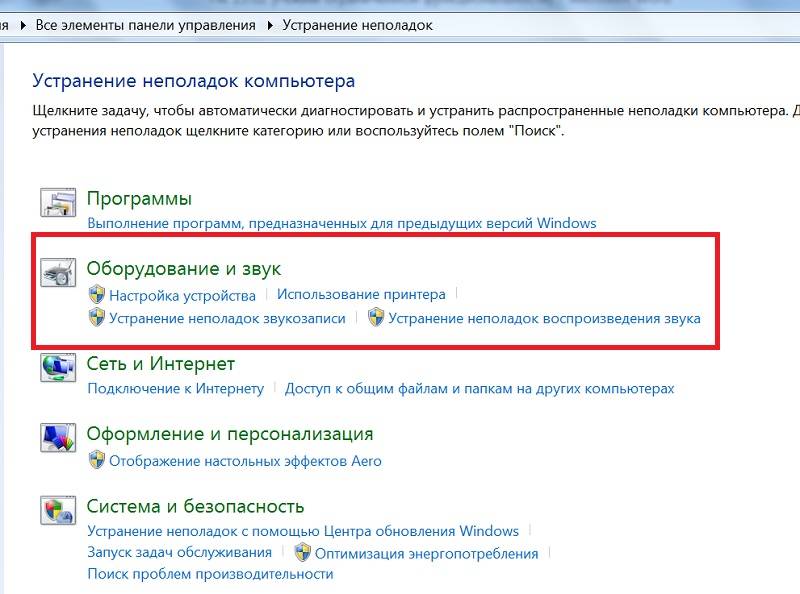Click shield icon beside Настройка устройства
The width and height of the screenshot is (800, 594).
tap(97, 295)
